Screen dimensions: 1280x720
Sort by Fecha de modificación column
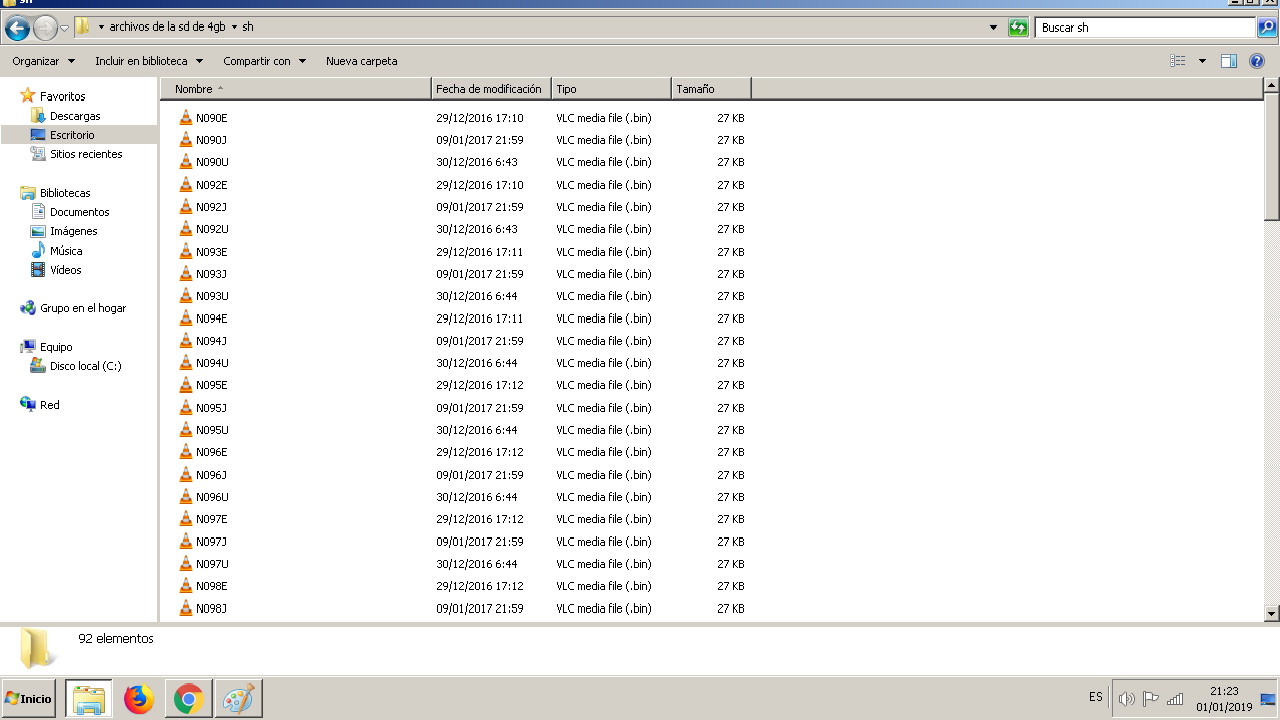coord(491,89)
